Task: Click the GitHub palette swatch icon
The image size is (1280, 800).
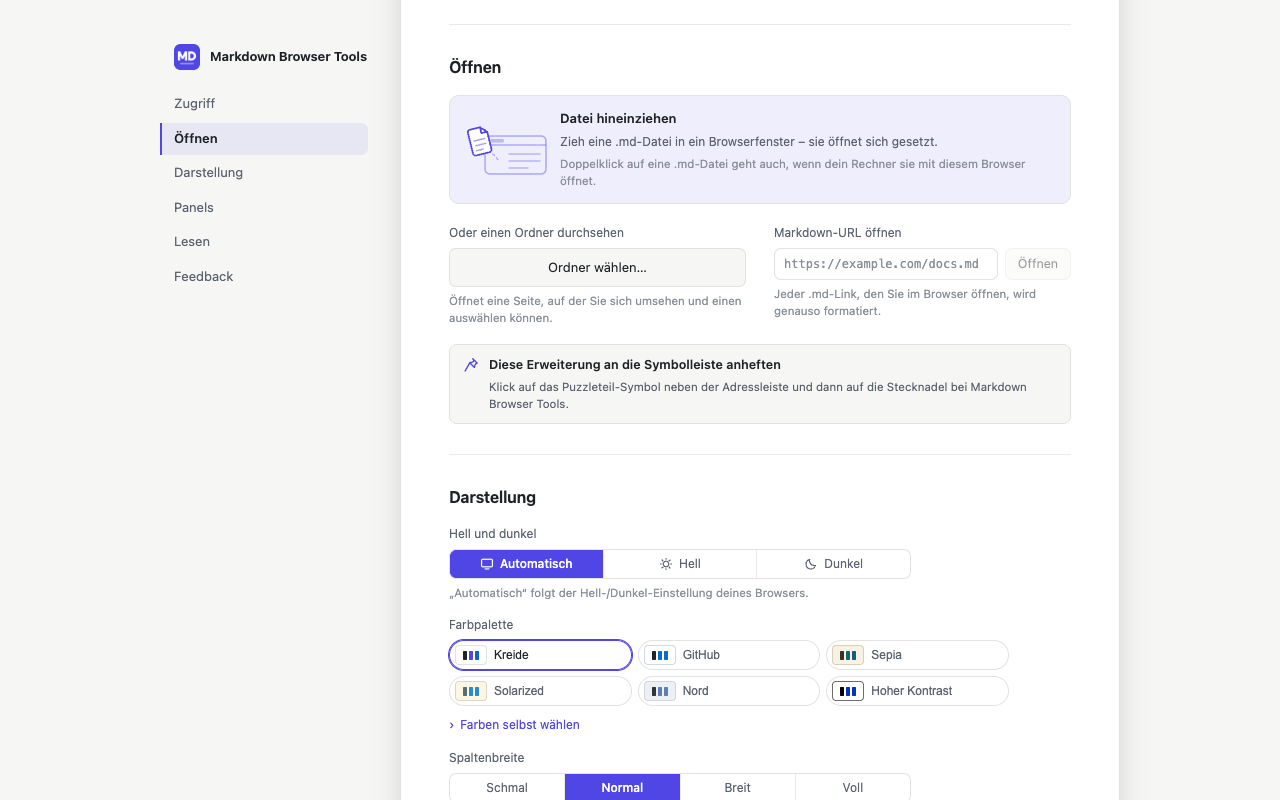Action: (x=660, y=655)
